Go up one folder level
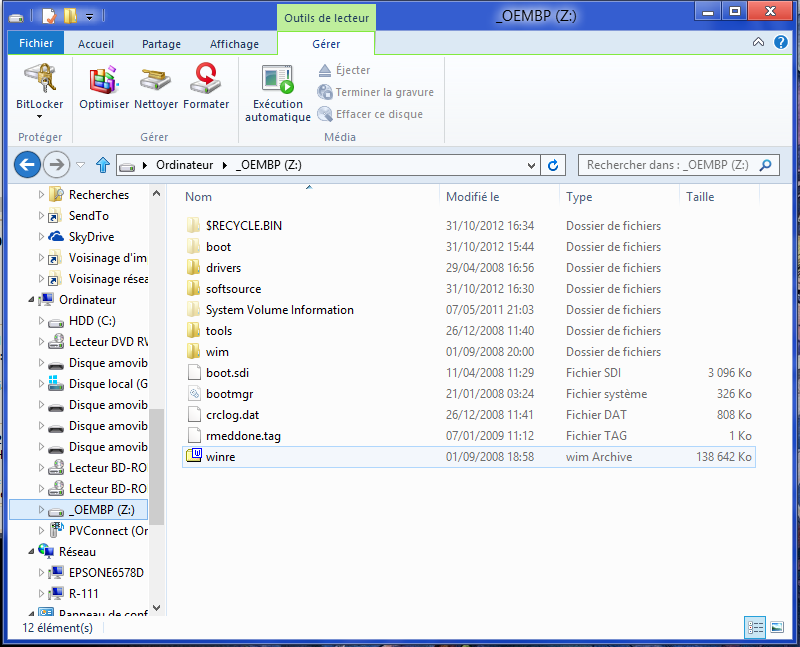This screenshot has height=647, width=800. point(103,165)
